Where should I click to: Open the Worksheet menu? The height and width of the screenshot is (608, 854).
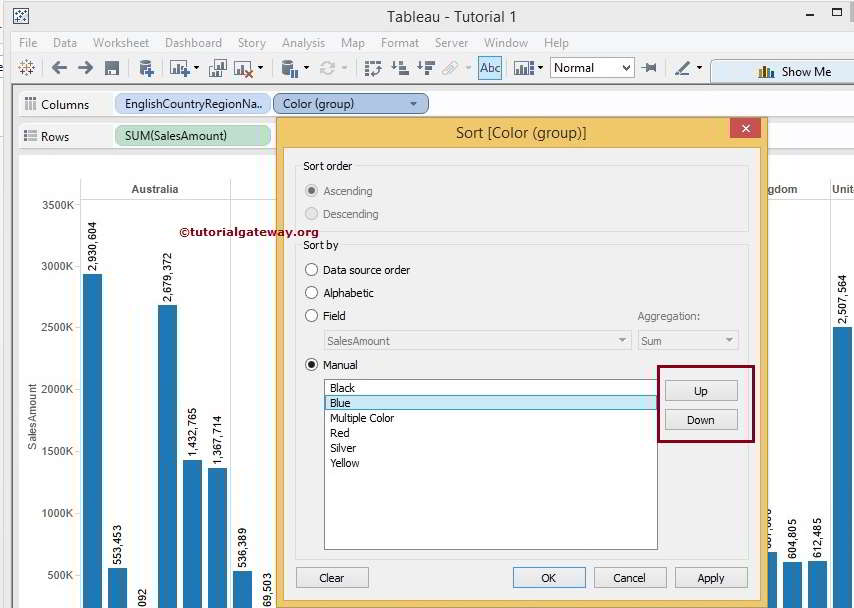tap(120, 43)
